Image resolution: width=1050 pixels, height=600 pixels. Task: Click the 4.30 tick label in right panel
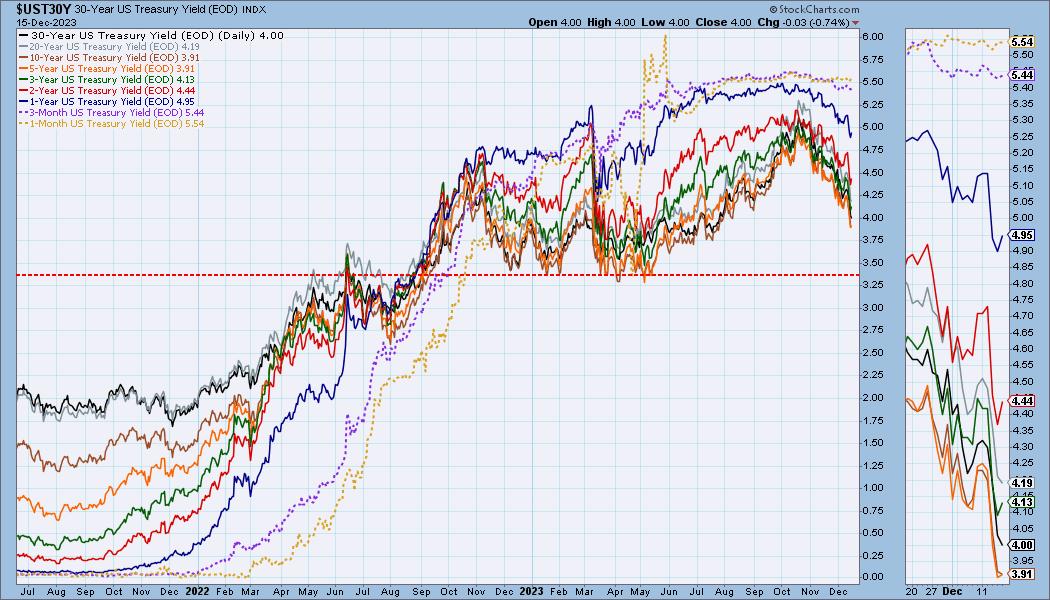click(1022, 447)
